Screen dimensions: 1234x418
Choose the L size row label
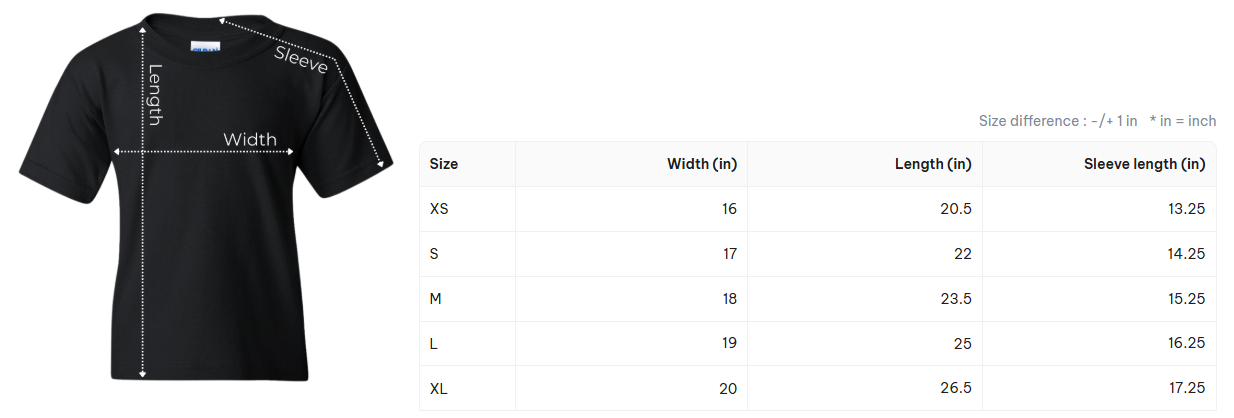pyautogui.click(x=434, y=344)
